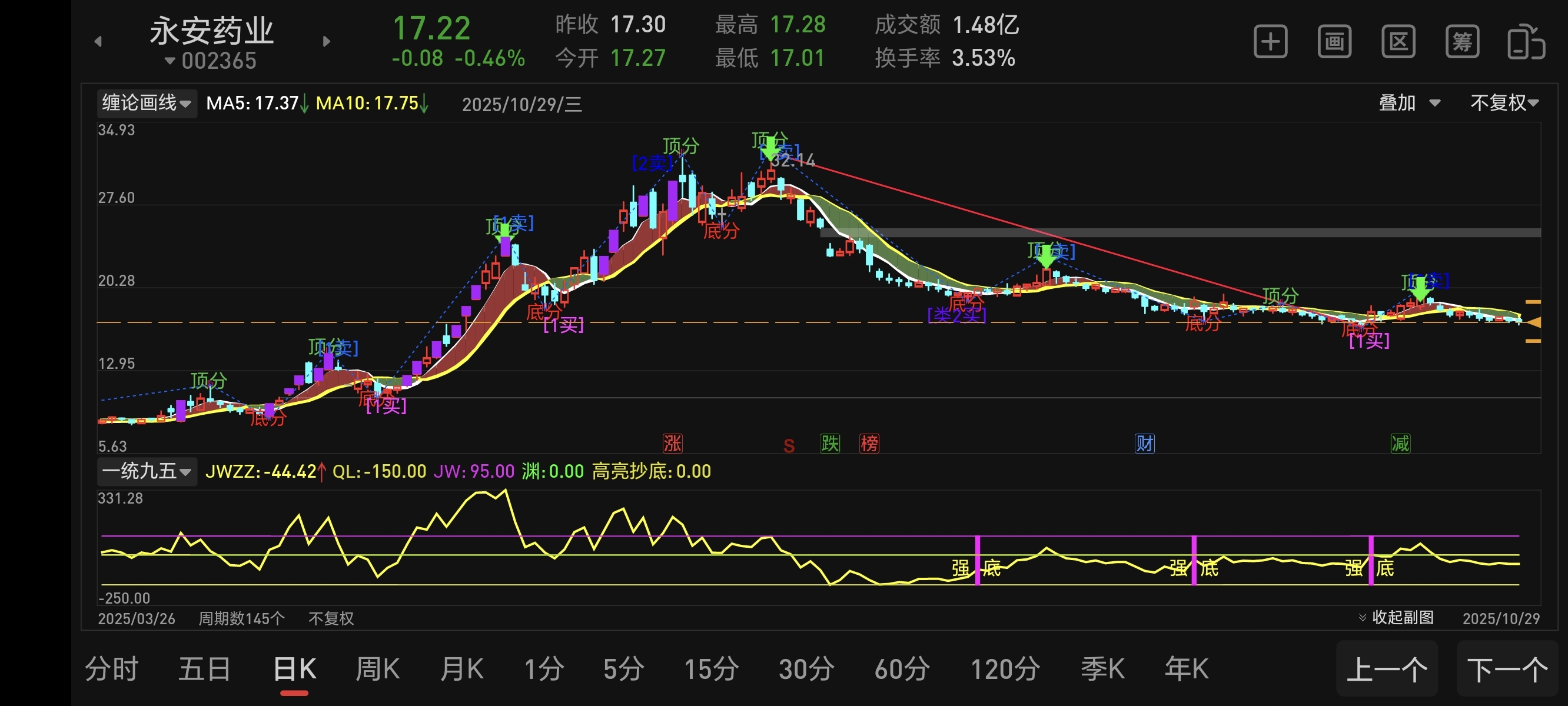
Task: Expand the 一统九五 sub-indicator dropdown
Action: 146,471
